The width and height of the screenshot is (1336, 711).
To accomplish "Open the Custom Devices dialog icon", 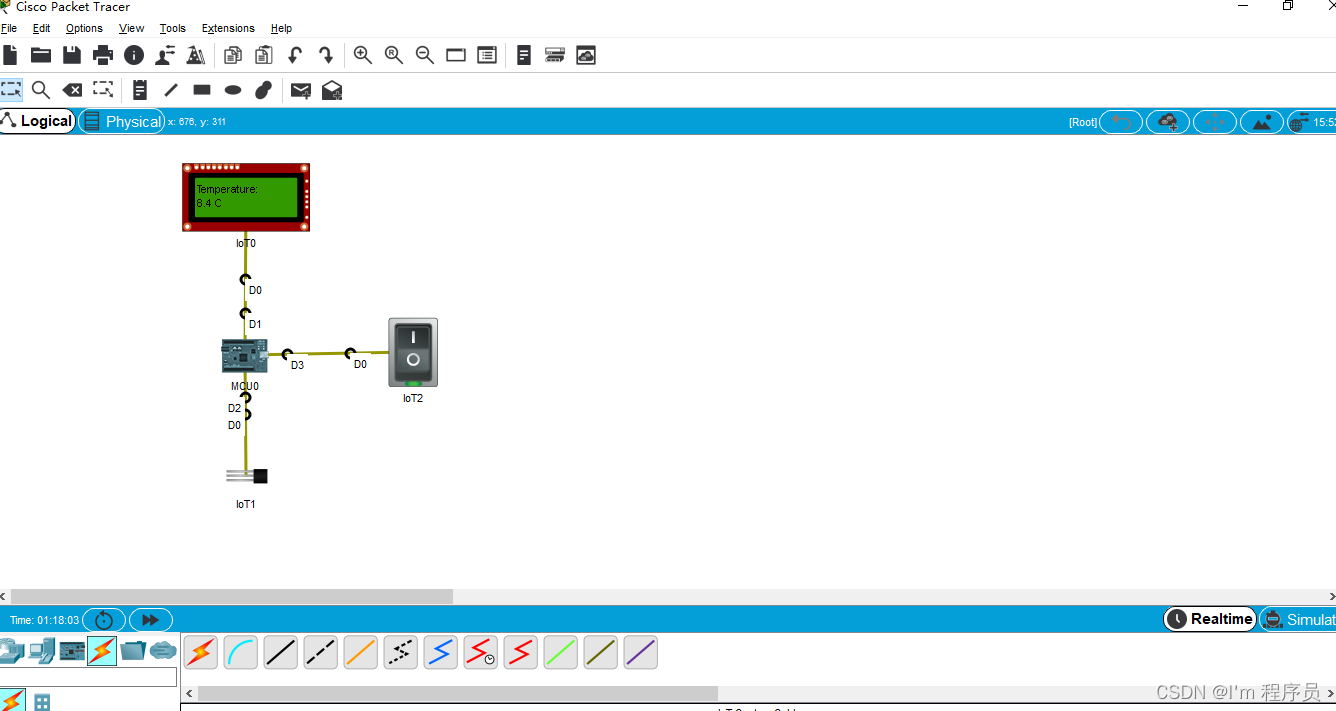I will 487,55.
